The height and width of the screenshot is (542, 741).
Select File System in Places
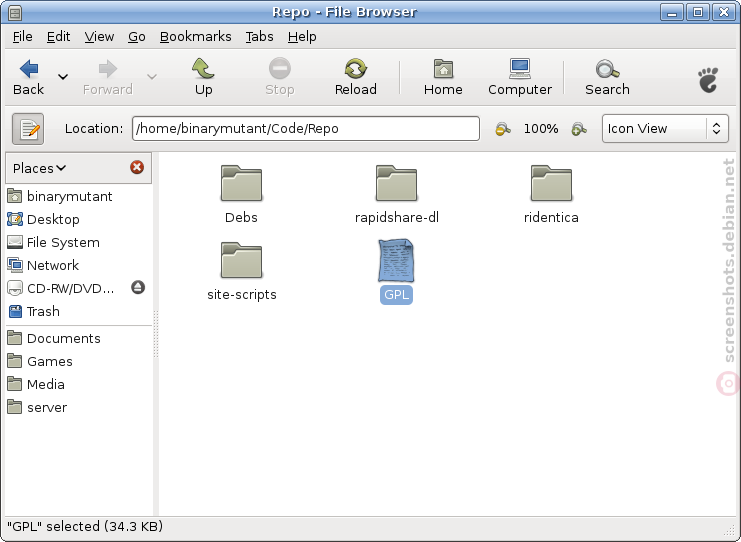[78, 242]
